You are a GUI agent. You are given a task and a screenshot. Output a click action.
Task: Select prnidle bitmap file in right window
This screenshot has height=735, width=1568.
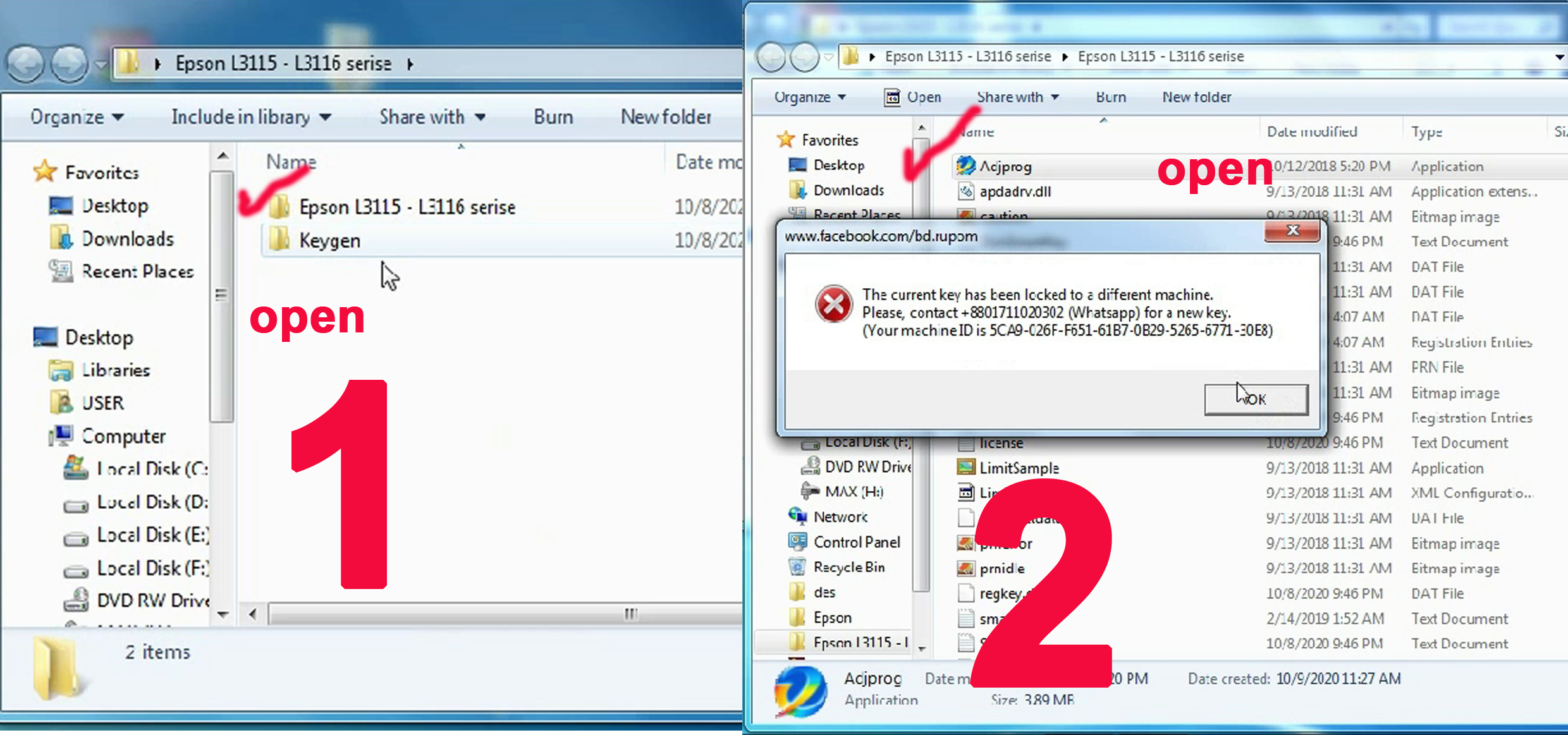coord(991,568)
